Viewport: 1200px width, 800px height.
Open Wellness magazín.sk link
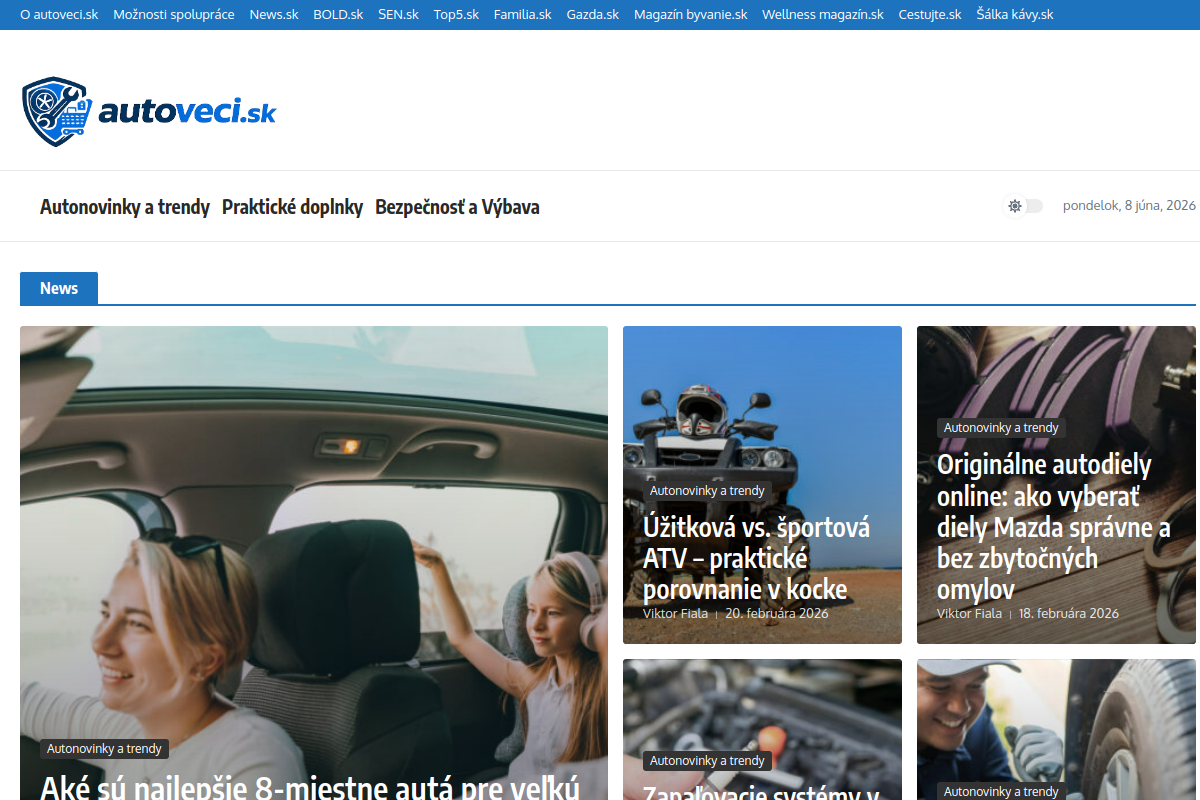pos(823,15)
